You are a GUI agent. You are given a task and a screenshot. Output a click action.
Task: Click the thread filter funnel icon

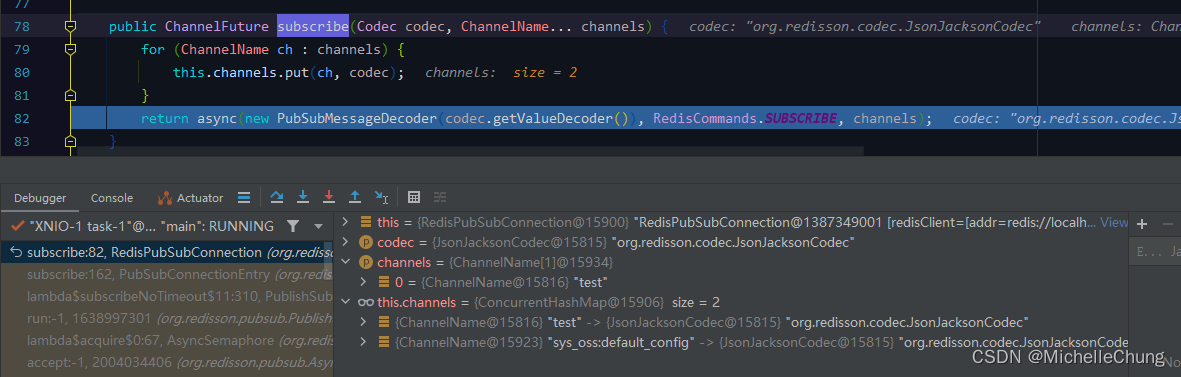click(293, 226)
